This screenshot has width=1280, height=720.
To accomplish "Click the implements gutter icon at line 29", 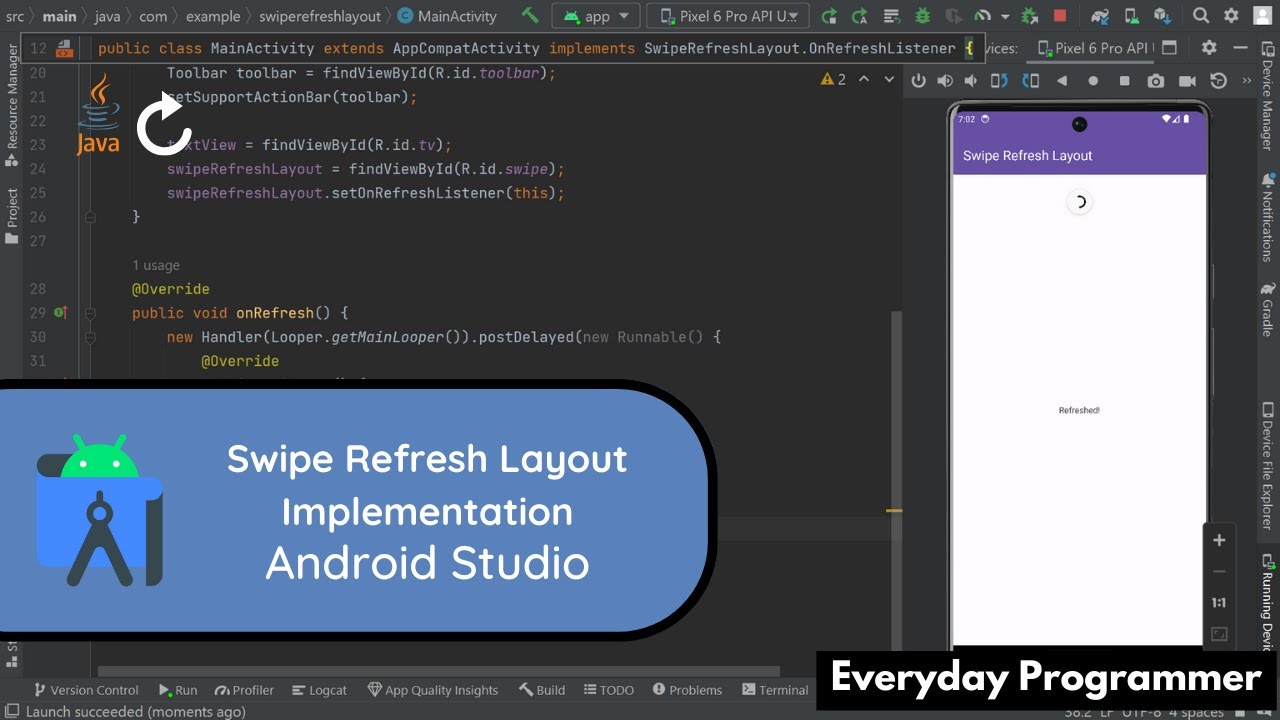I will click(61, 313).
